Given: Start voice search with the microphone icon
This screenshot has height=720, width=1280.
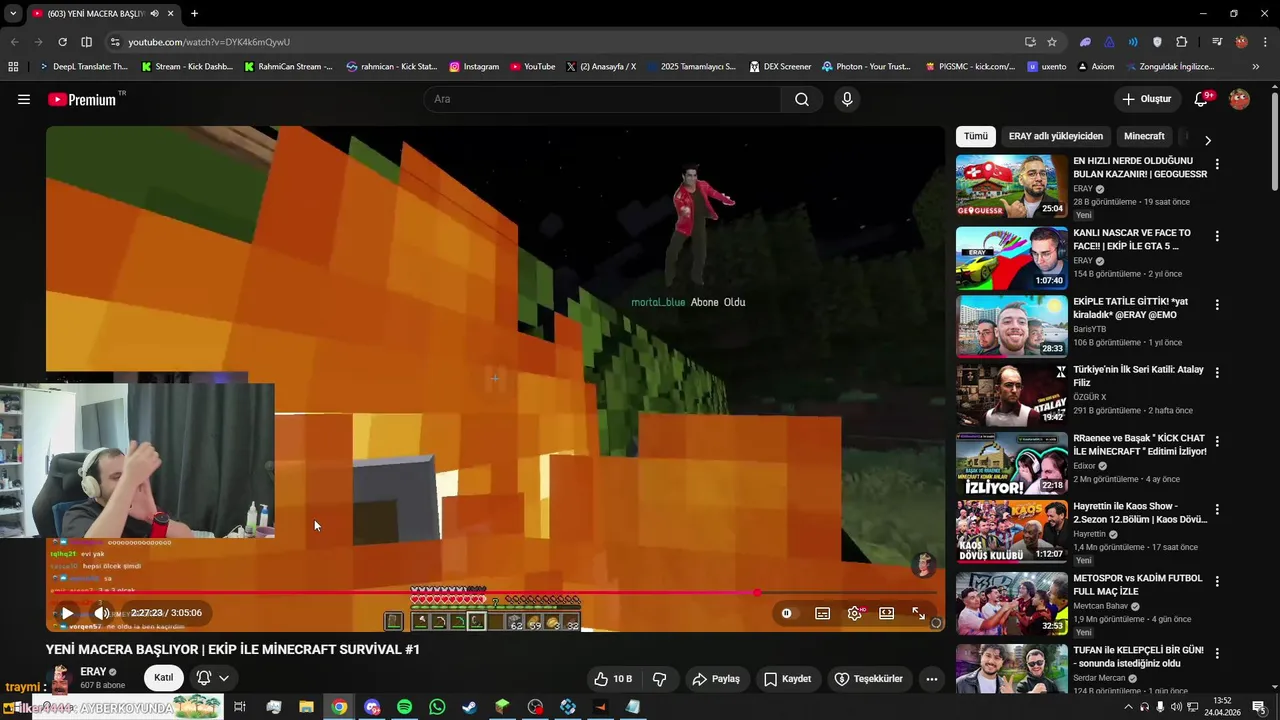Looking at the screenshot, I should (x=847, y=99).
